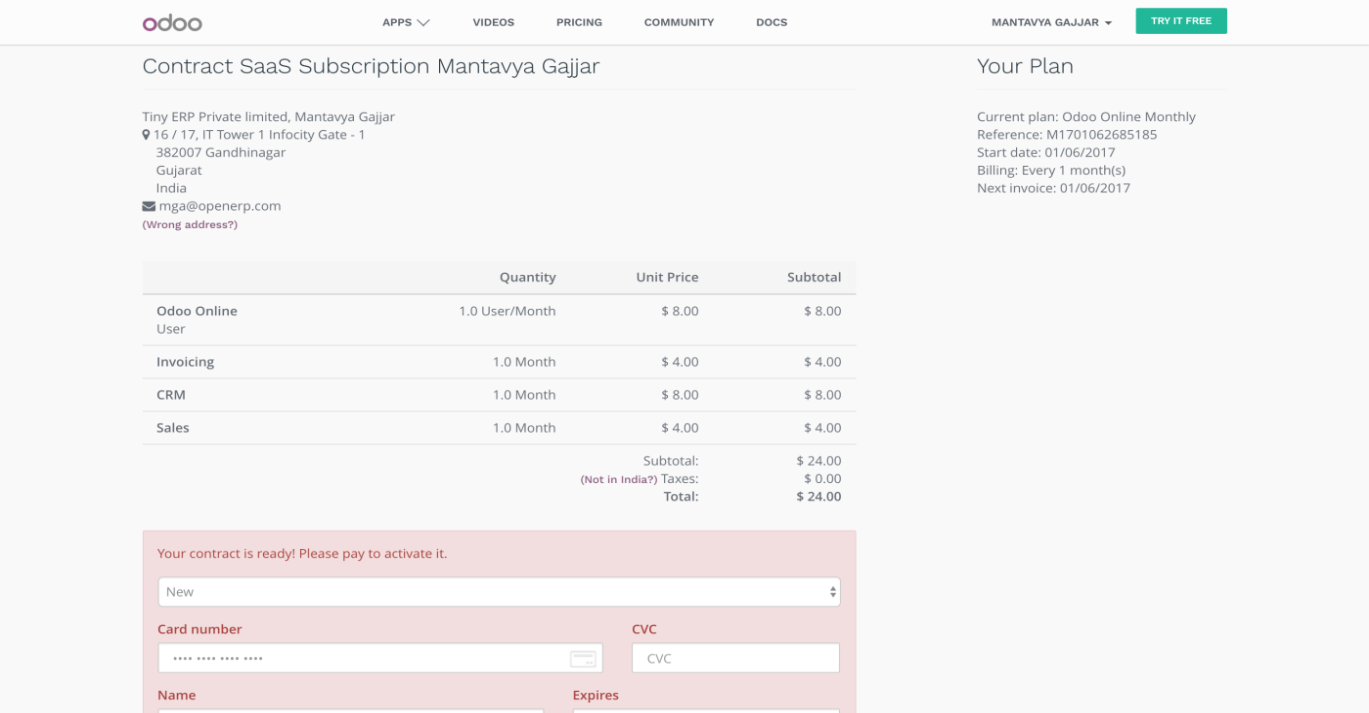Click the Your Plan heading

tap(1025, 67)
